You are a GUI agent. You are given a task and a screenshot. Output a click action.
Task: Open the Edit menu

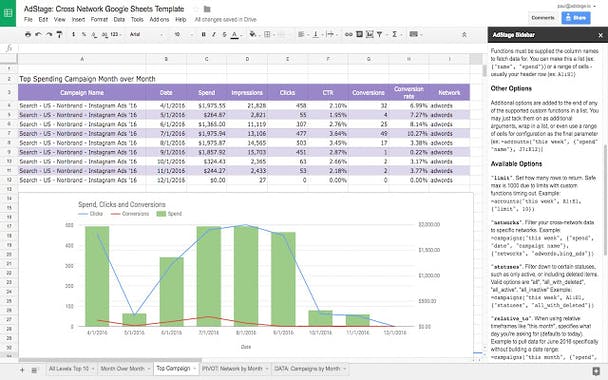pos(43,19)
